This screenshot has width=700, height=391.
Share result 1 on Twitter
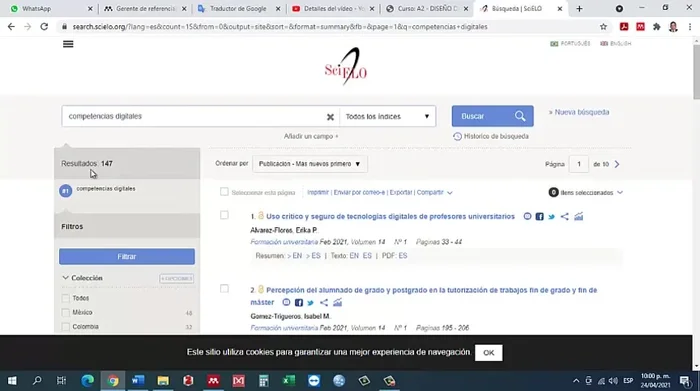[551, 216]
